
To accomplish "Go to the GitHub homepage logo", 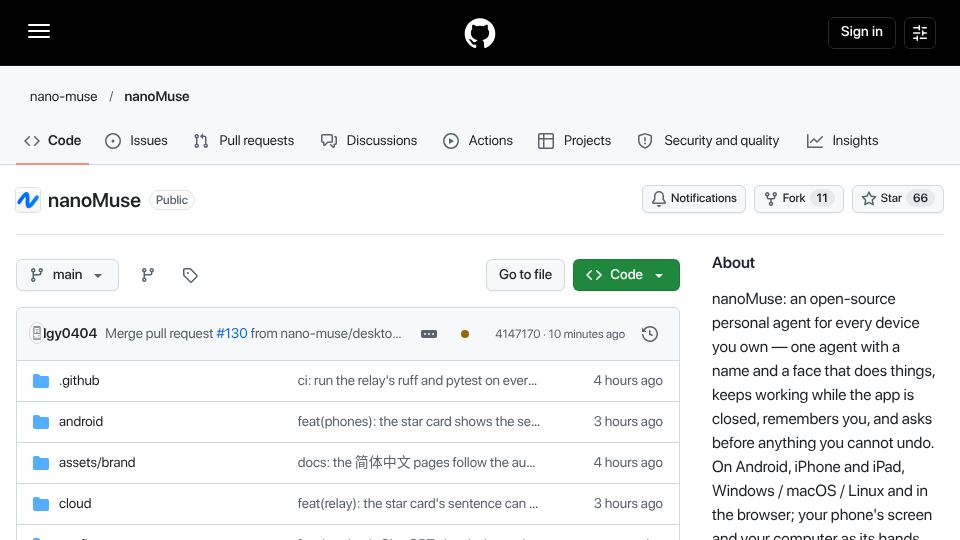I will pyautogui.click(x=479, y=33).
